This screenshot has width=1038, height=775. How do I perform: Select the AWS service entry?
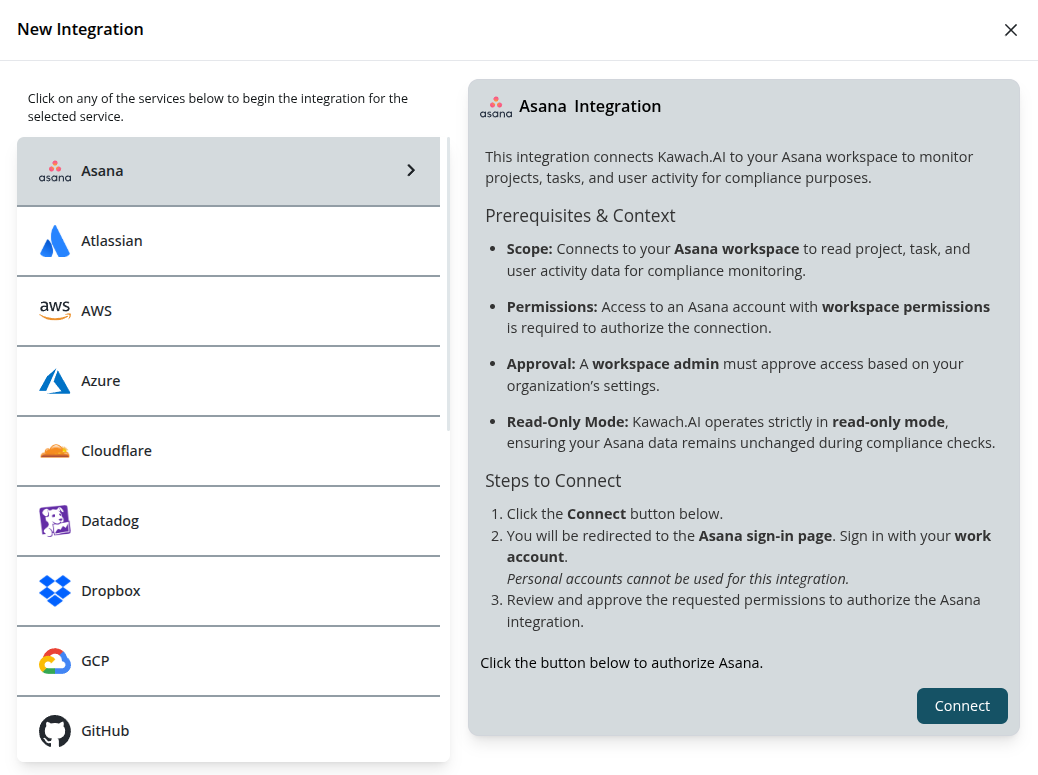pos(97,311)
